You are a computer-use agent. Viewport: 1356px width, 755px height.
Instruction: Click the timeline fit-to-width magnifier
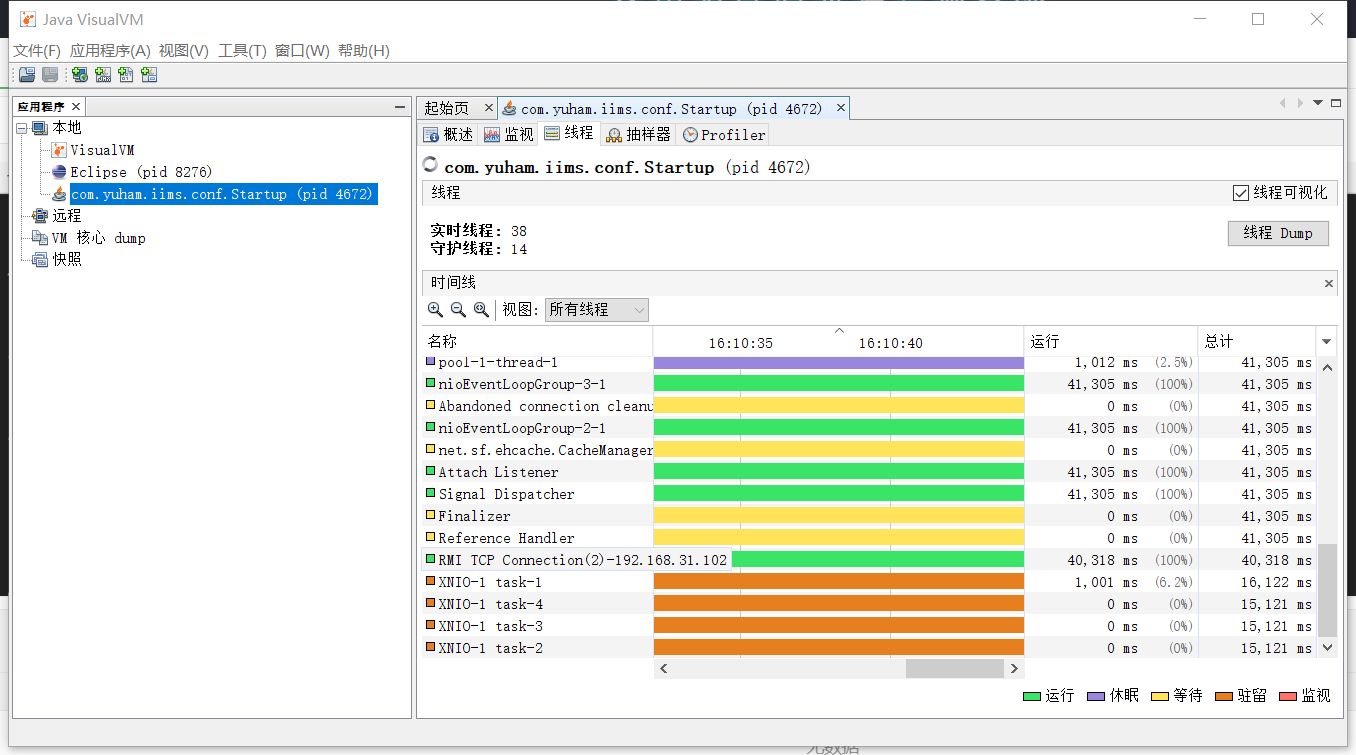pyautogui.click(x=482, y=310)
